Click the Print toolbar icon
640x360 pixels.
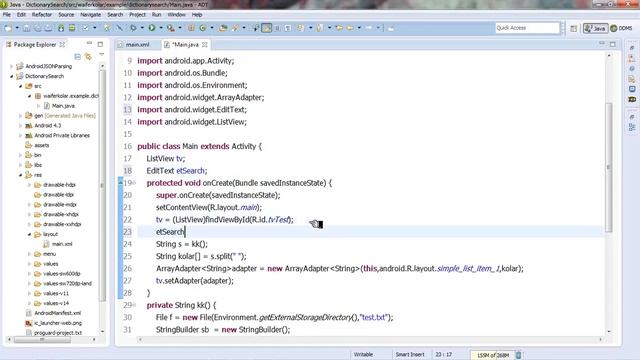[x=48, y=28]
